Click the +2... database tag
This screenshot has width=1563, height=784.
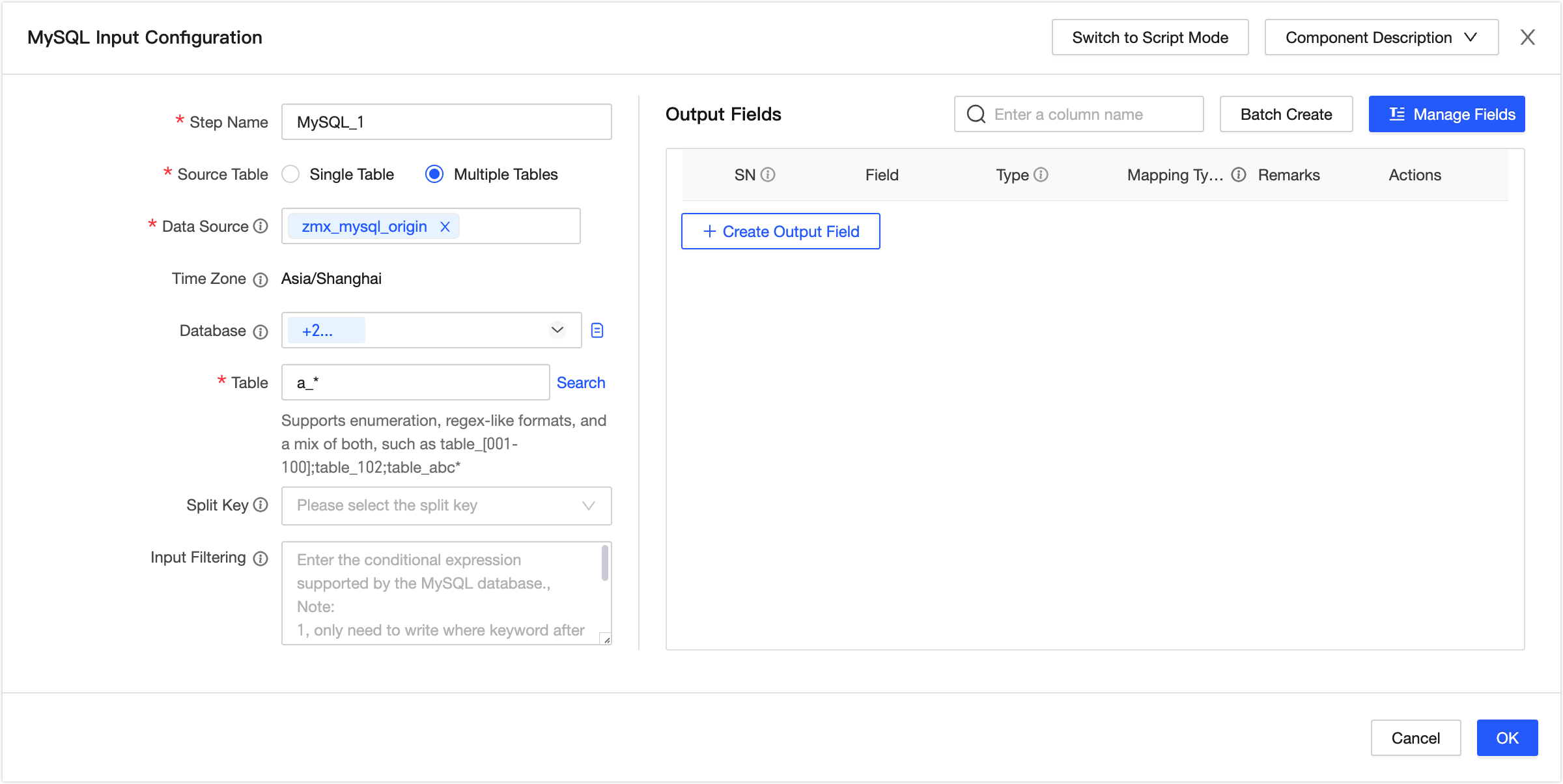click(326, 330)
